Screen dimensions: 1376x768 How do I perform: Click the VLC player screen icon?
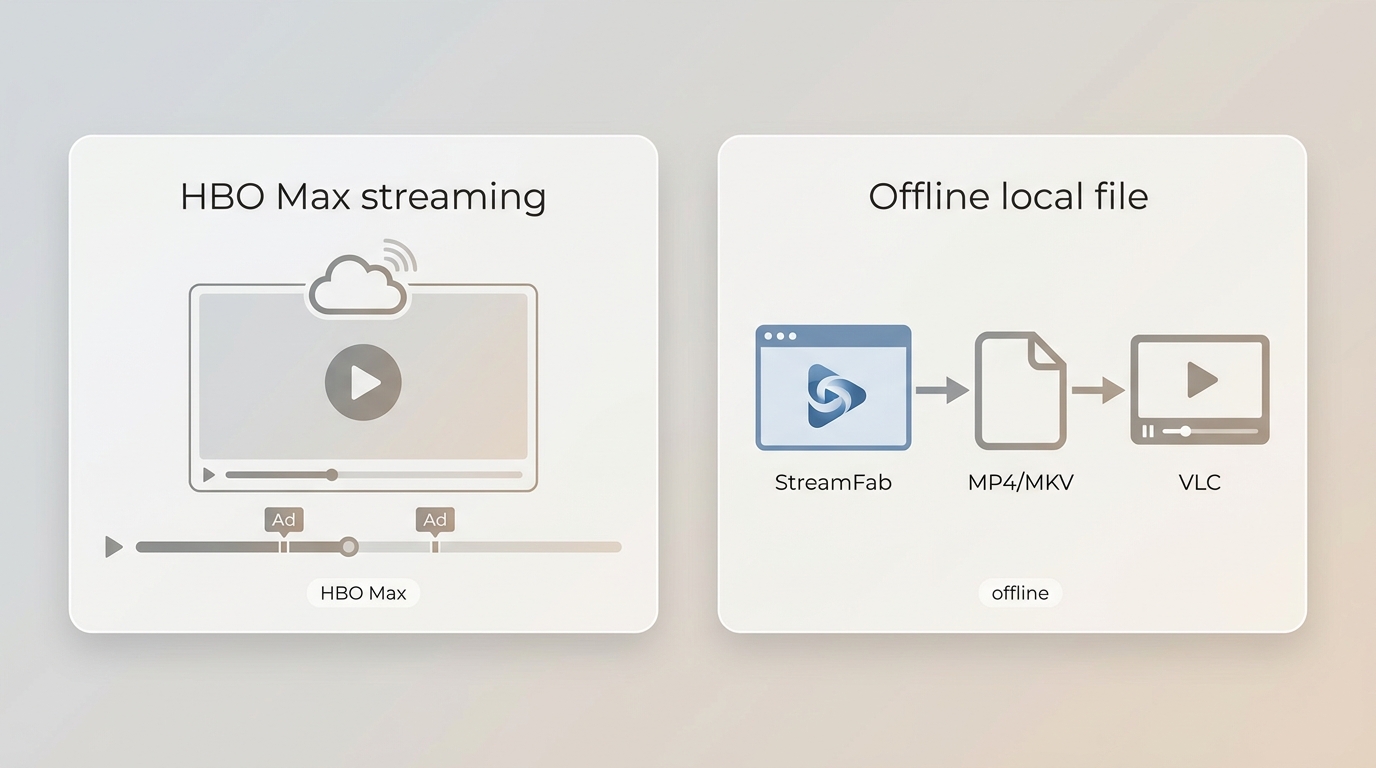1200,389
